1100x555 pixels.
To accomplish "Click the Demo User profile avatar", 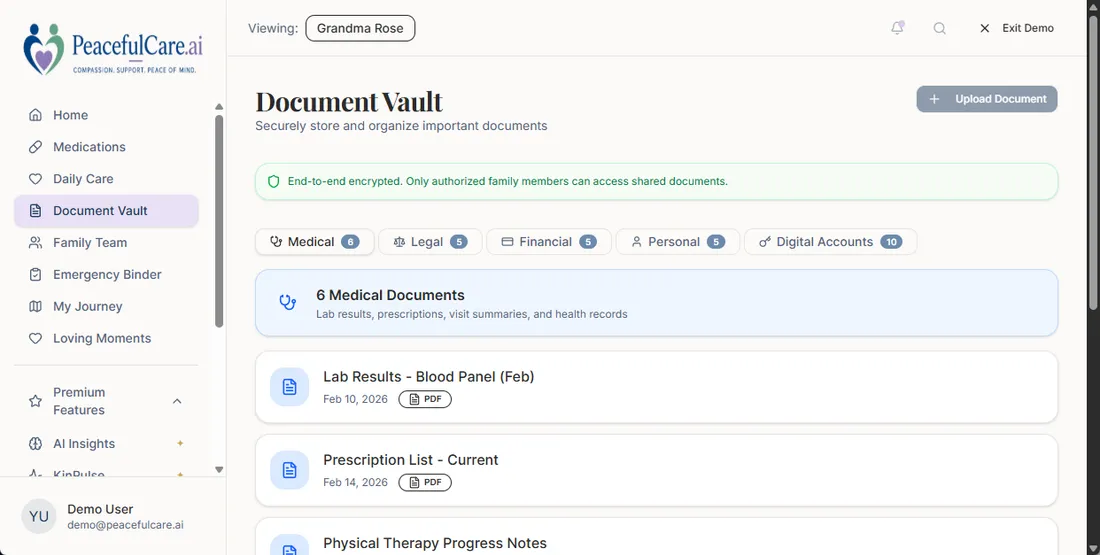I will pyautogui.click(x=39, y=516).
